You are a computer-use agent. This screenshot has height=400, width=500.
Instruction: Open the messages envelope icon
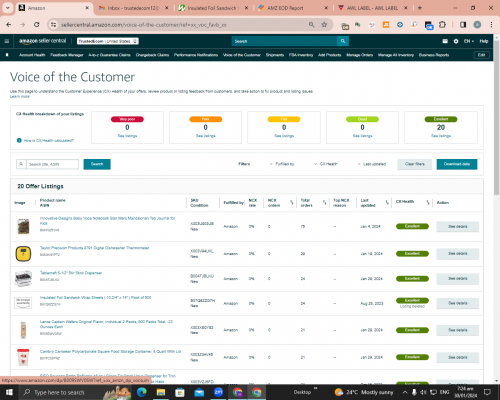tap(445, 41)
